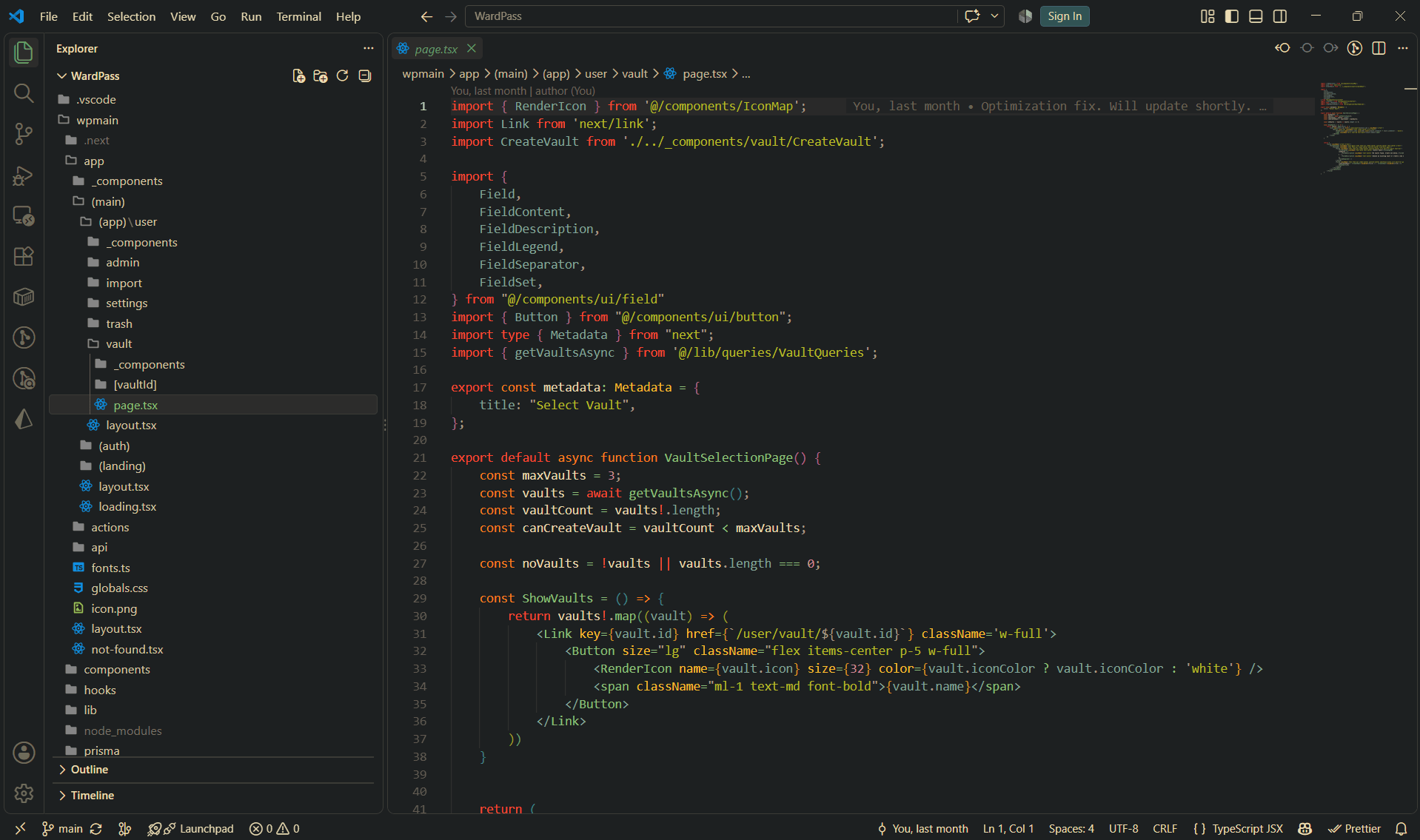Open notifications bell in status bar
Viewport: 1420px width, 840px height.
click(1401, 829)
